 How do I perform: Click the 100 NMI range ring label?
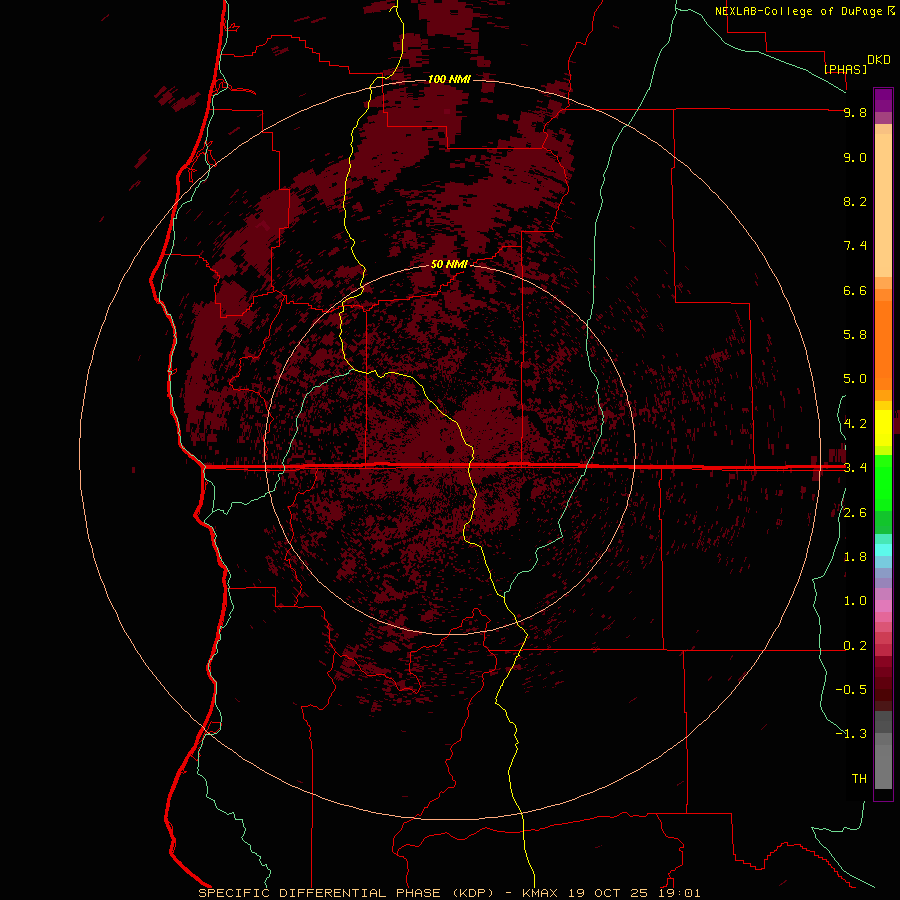click(x=449, y=79)
